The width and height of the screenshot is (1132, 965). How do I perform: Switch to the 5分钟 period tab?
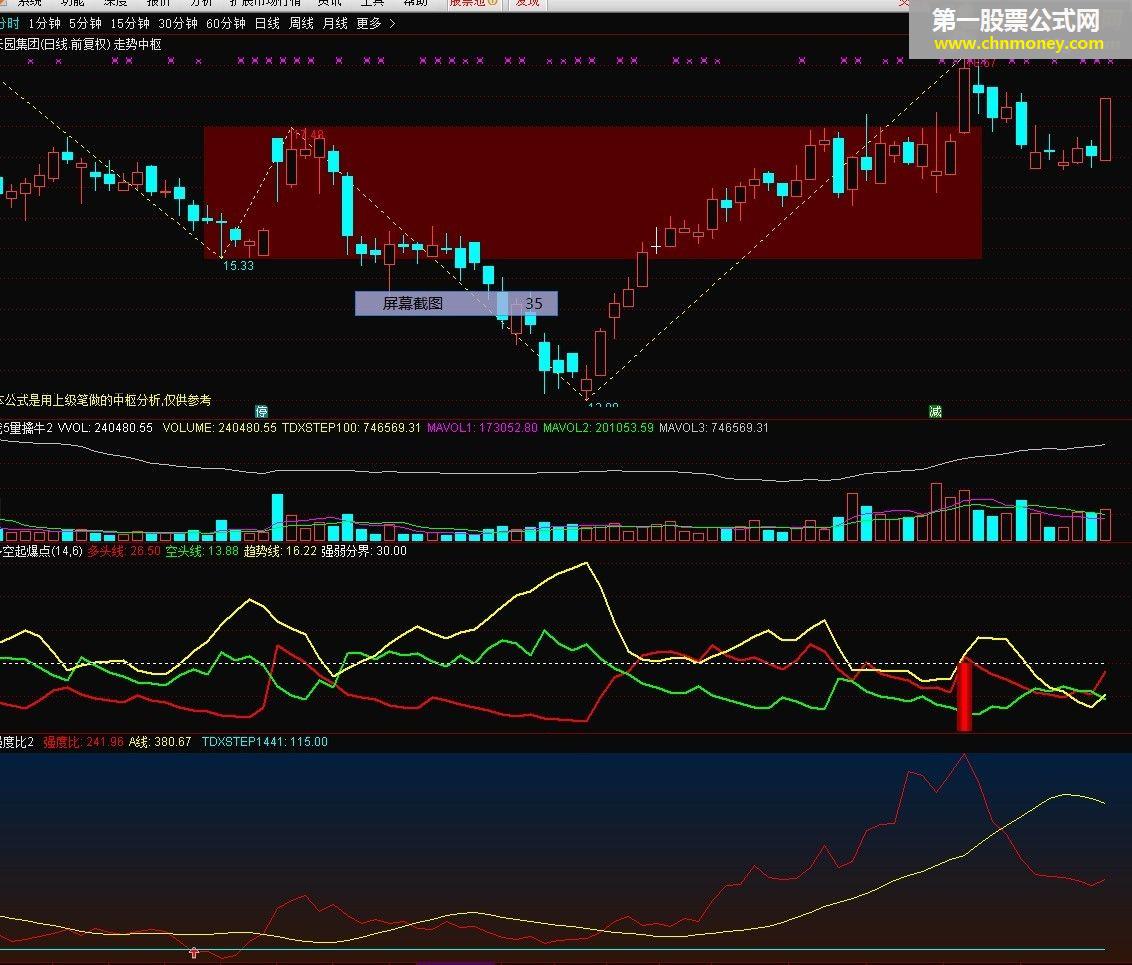tap(84, 24)
